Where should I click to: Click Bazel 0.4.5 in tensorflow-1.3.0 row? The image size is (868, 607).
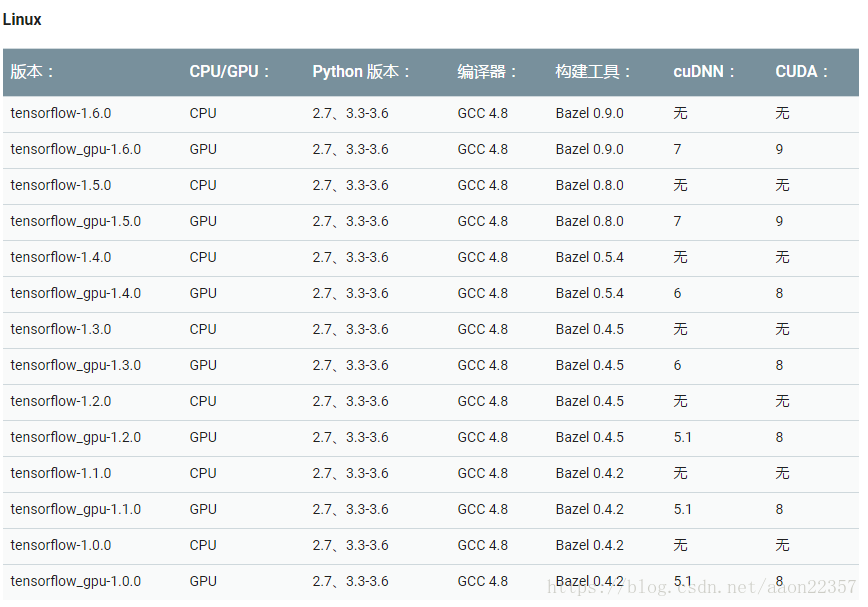tap(590, 329)
